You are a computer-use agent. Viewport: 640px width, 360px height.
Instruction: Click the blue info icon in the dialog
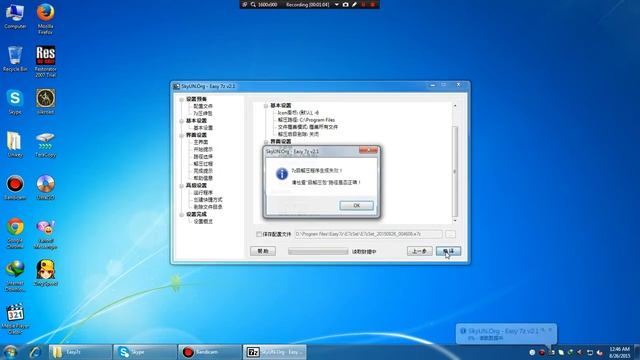(x=282, y=173)
